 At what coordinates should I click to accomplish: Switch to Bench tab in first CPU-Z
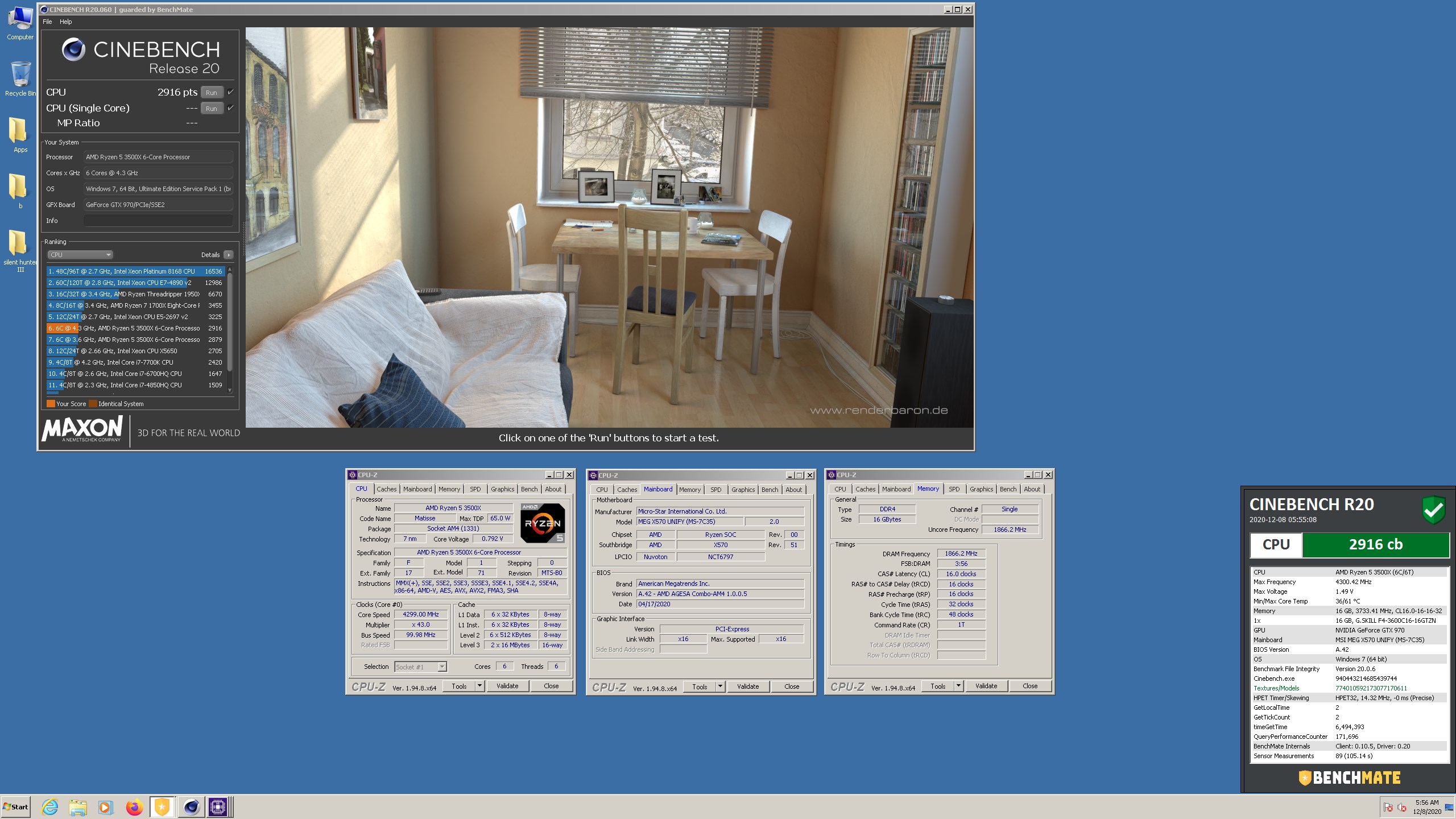530,489
